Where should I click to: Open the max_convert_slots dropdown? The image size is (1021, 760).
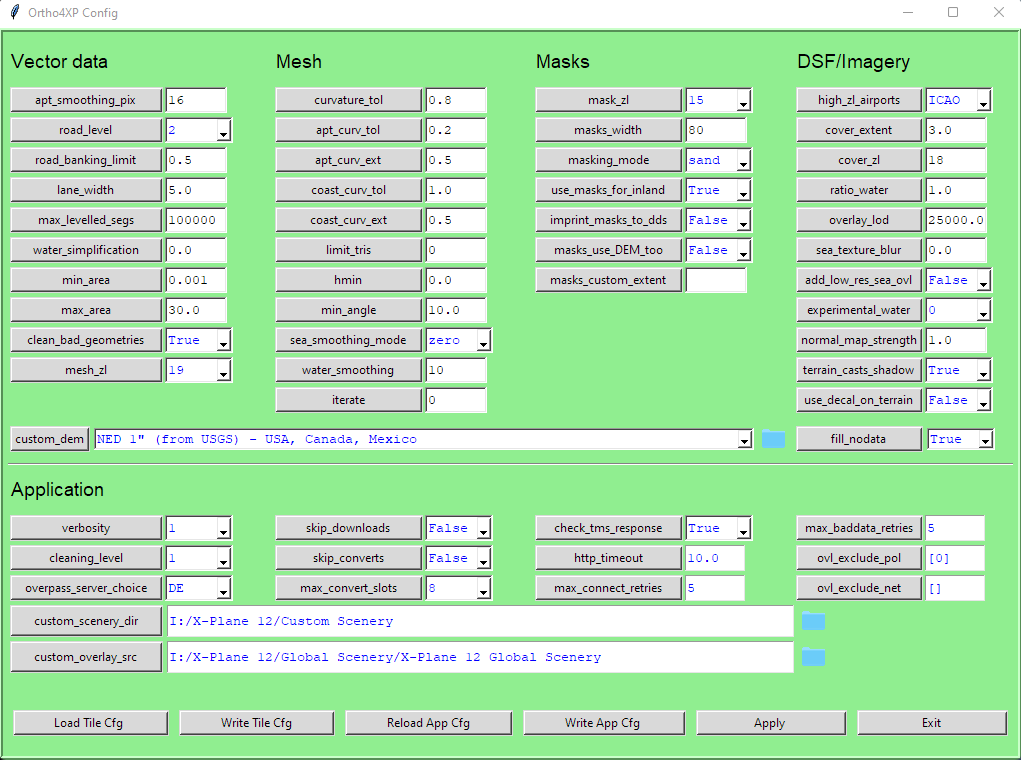click(x=483, y=588)
